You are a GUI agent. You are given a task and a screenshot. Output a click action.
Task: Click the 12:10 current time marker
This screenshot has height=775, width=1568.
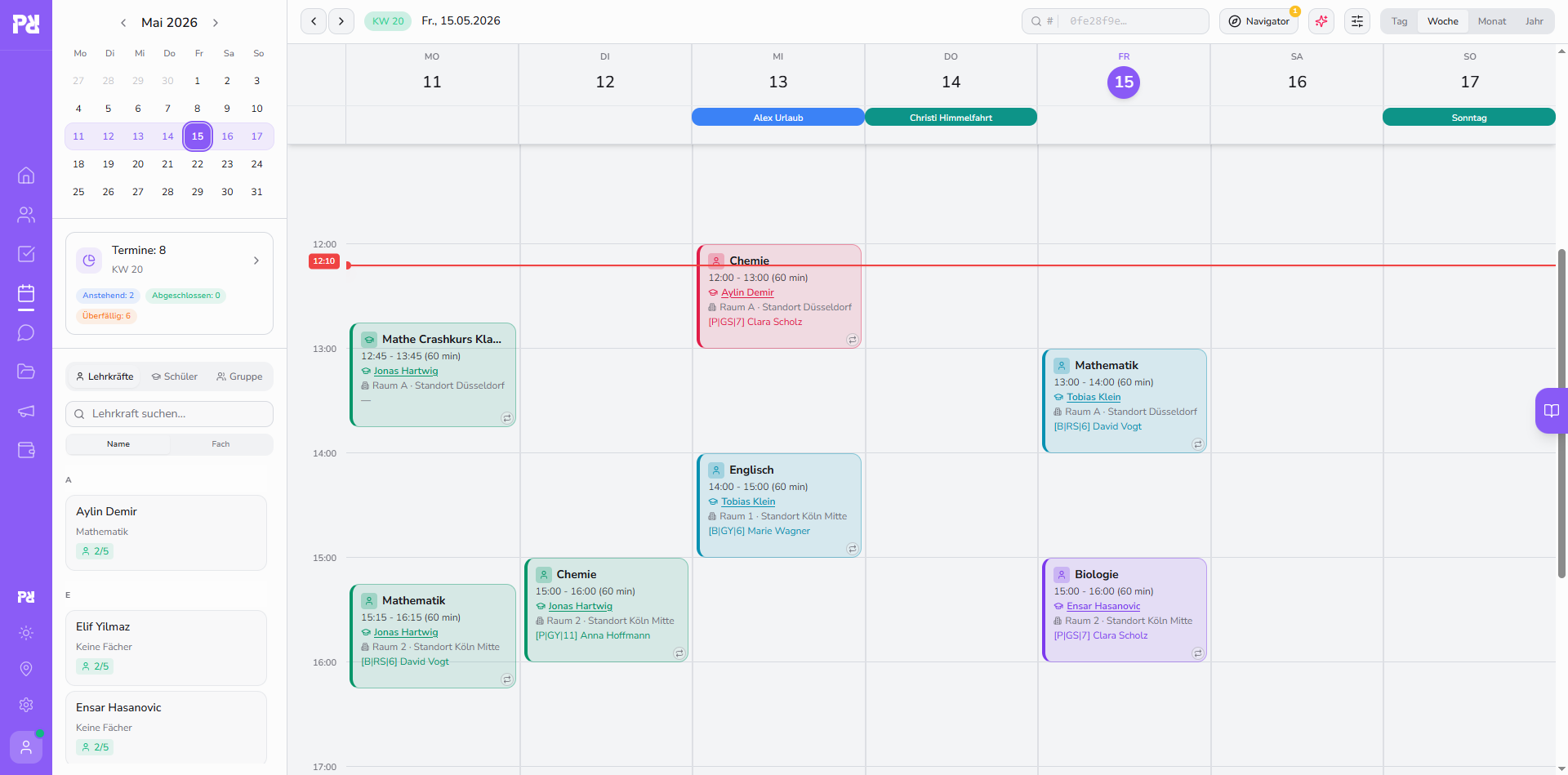[323, 261]
